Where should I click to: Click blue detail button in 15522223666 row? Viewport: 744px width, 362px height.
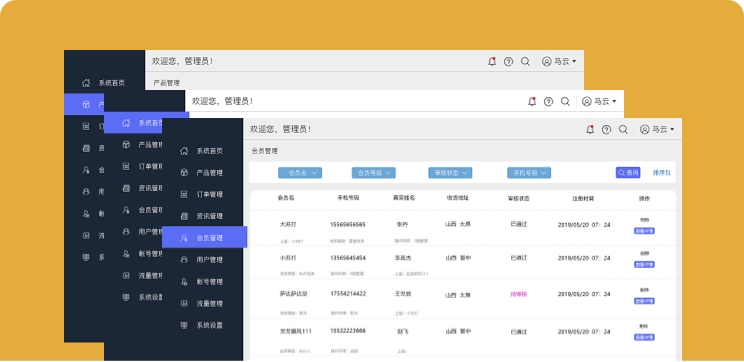pos(644,337)
